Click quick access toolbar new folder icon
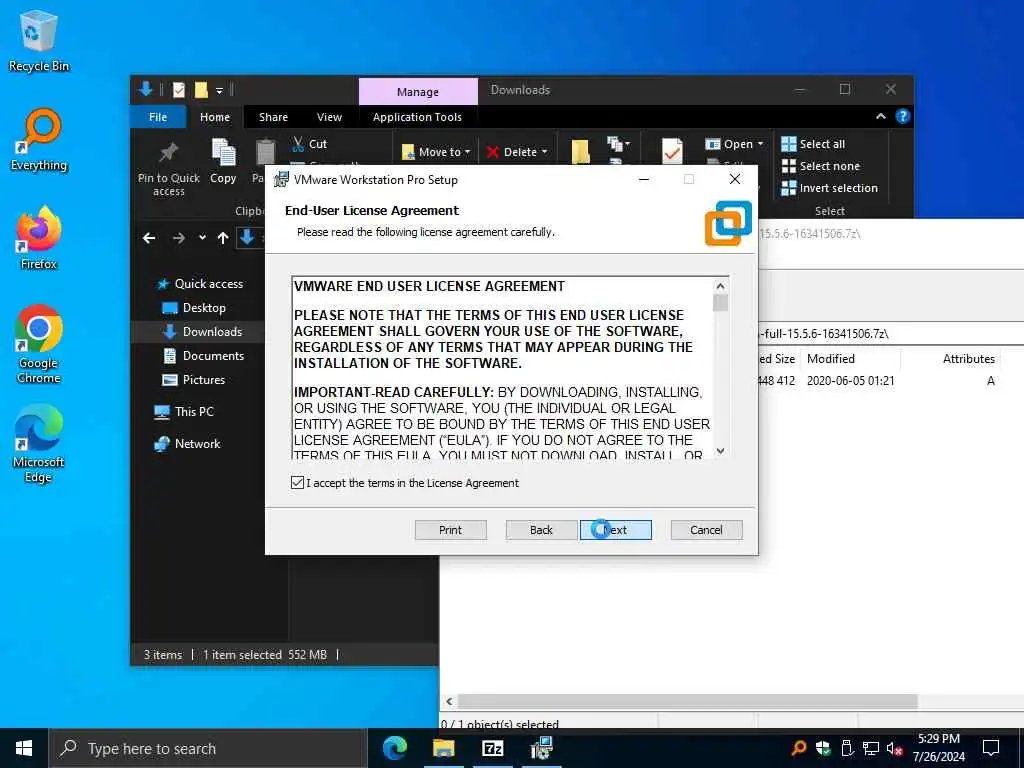 [x=201, y=90]
